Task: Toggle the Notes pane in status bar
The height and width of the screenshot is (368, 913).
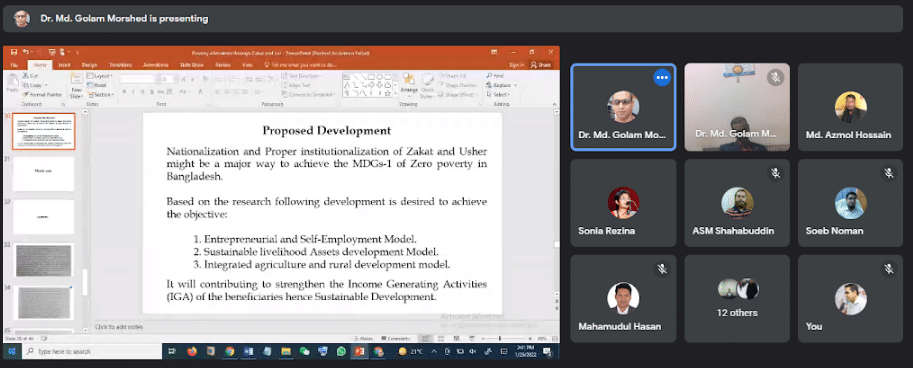Action: [x=363, y=338]
